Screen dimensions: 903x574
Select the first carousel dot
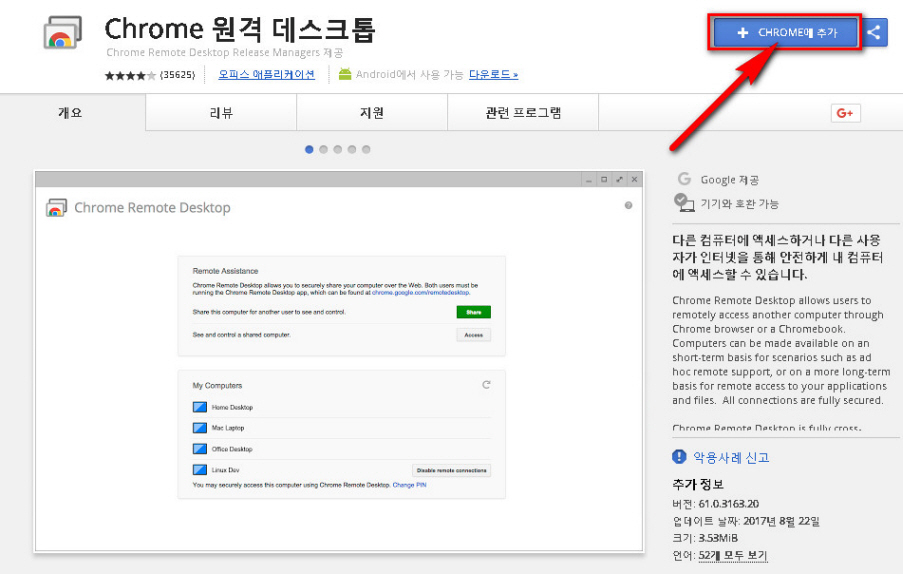point(309,150)
